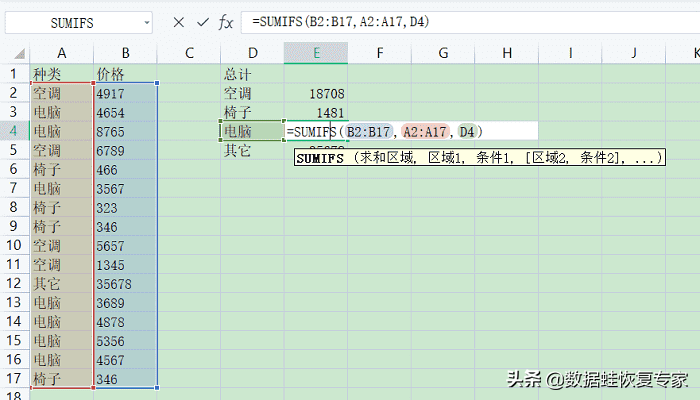Screen dimensions: 700x400
Task: Click the 总计 cell
Action: click(253, 74)
